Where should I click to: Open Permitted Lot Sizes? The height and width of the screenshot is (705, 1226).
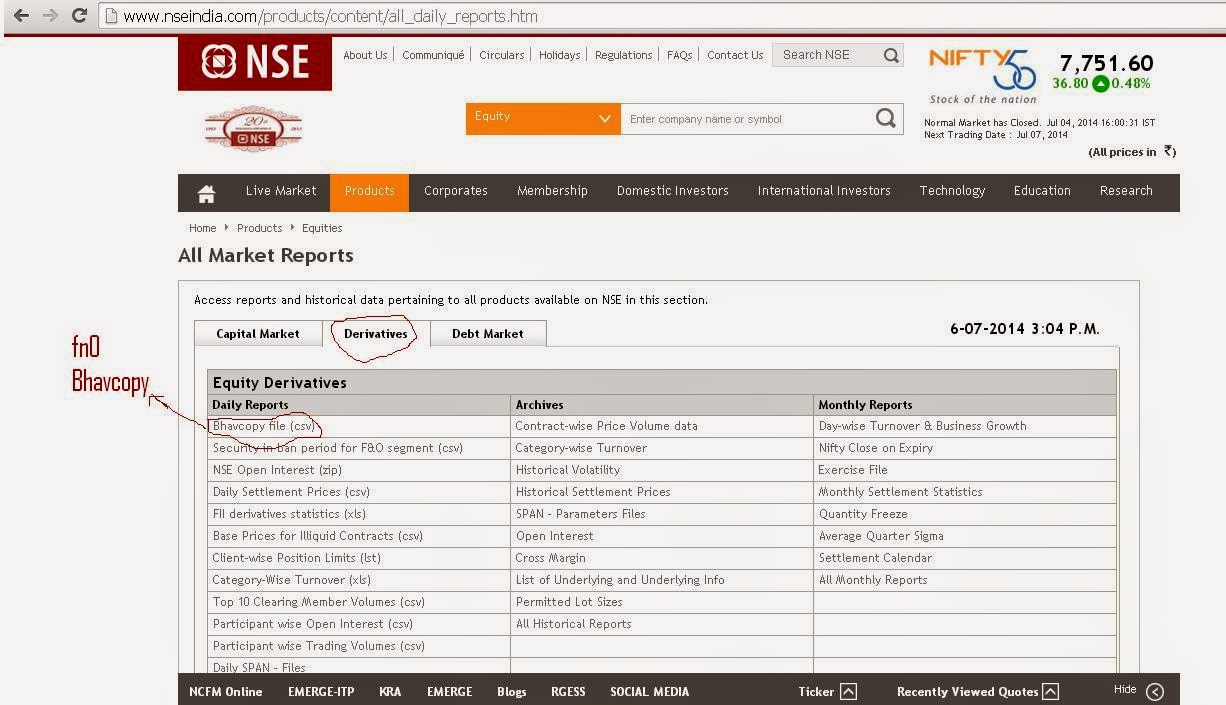tap(569, 602)
